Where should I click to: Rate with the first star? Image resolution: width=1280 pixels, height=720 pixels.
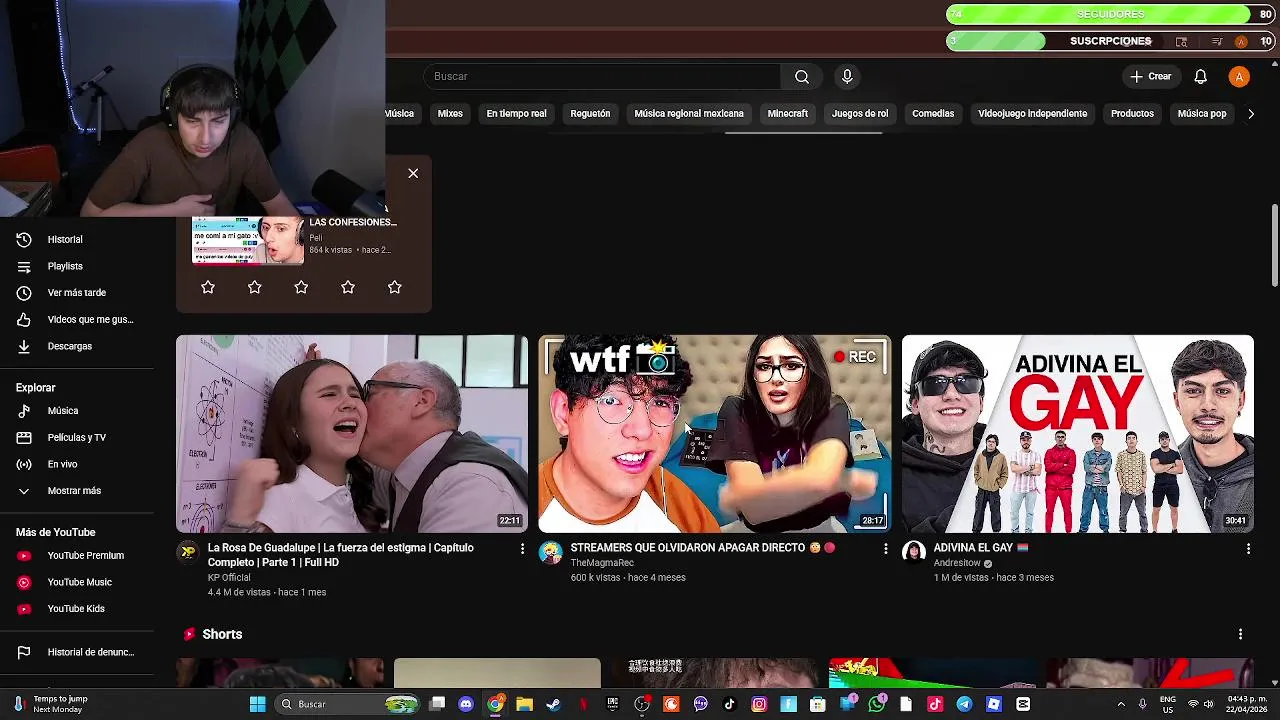click(x=208, y=287)
